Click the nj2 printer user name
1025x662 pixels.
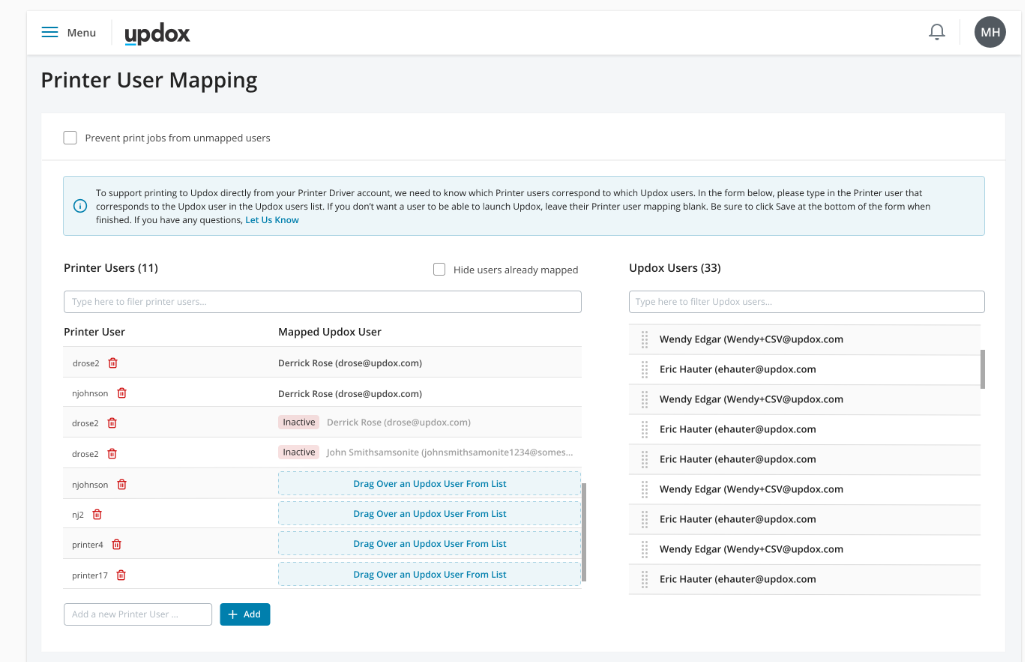click(78, 515)
